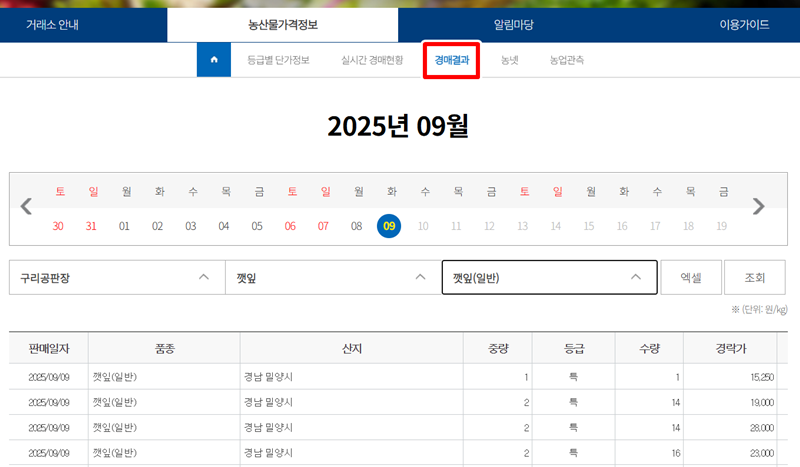This screenshot has width=800, height=467.
Task: Click the 조회 search button
Action: coord(755,278)
